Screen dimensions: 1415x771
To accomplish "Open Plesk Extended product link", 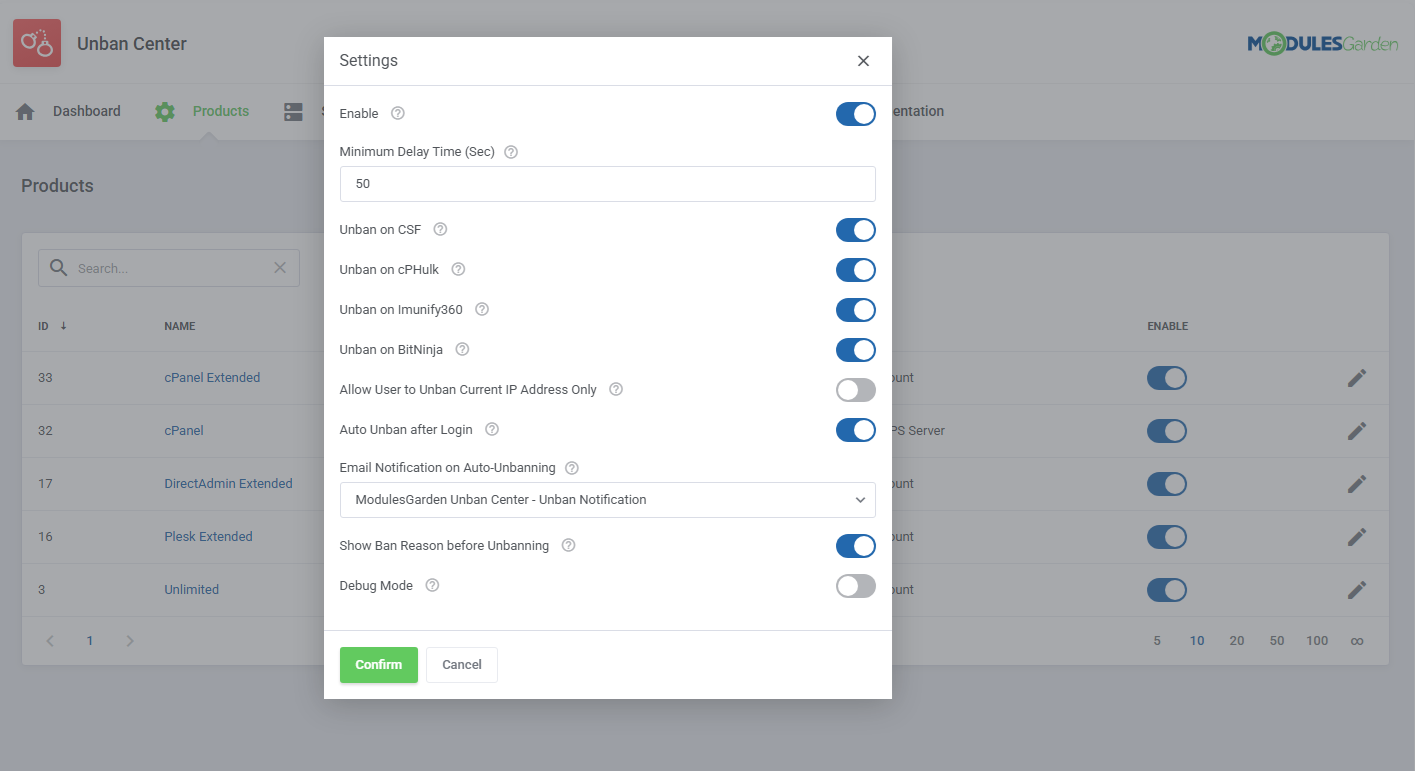I will tap(208, 537).
